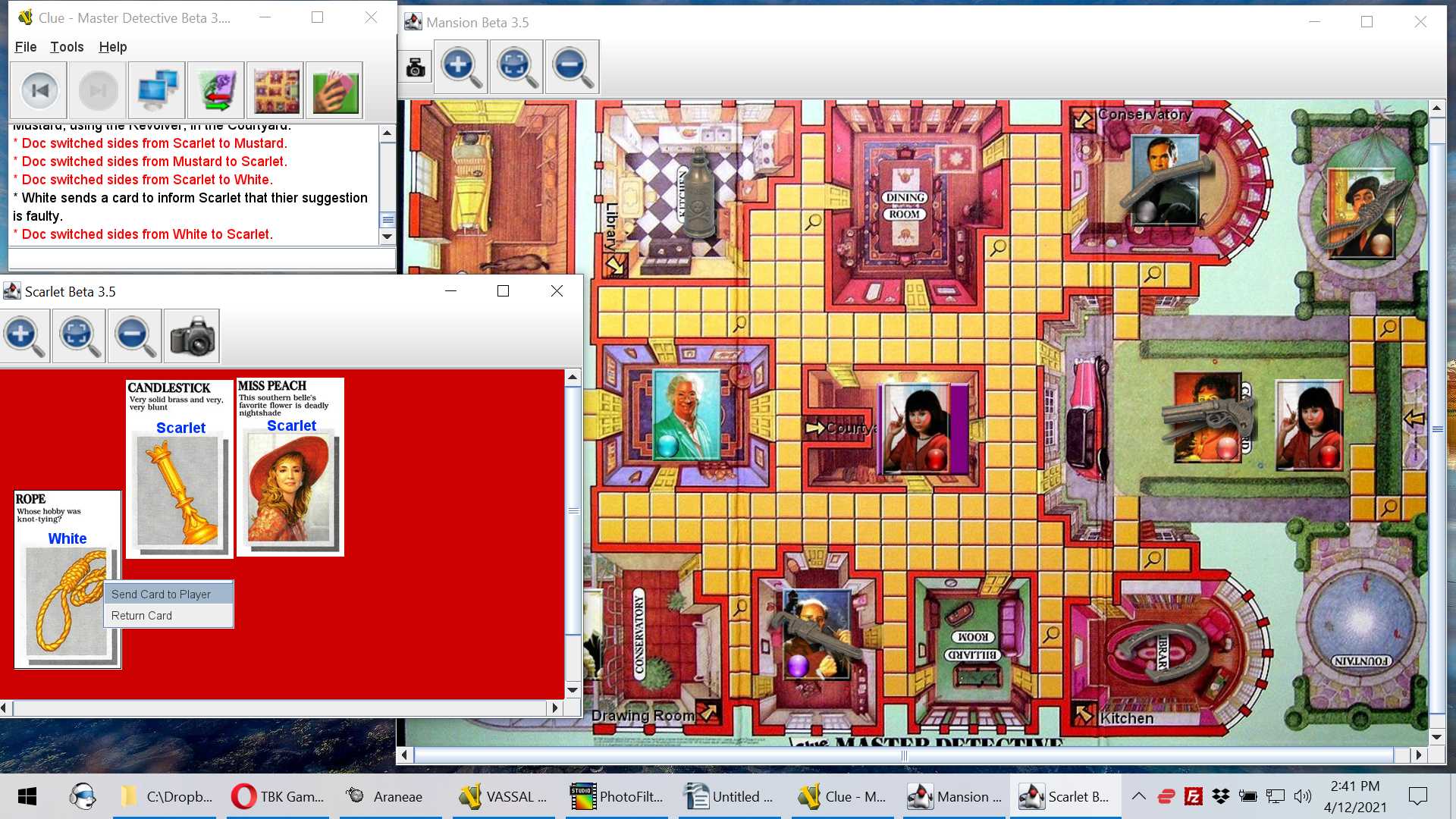Click the step-back-to-beginning button in Clue toolbar

(39, 91)
